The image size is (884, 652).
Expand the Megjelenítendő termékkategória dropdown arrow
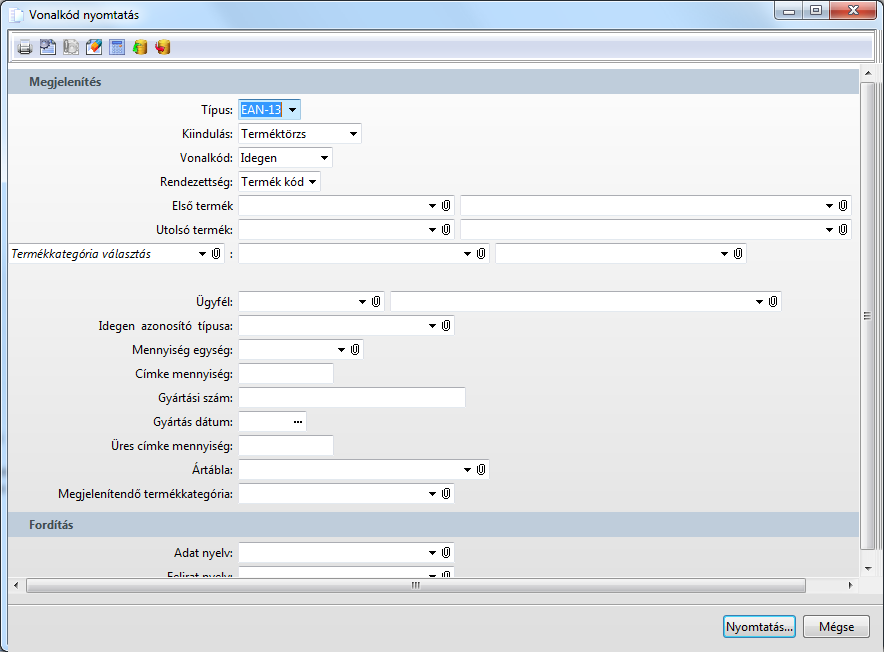click(x=432, y=494)
